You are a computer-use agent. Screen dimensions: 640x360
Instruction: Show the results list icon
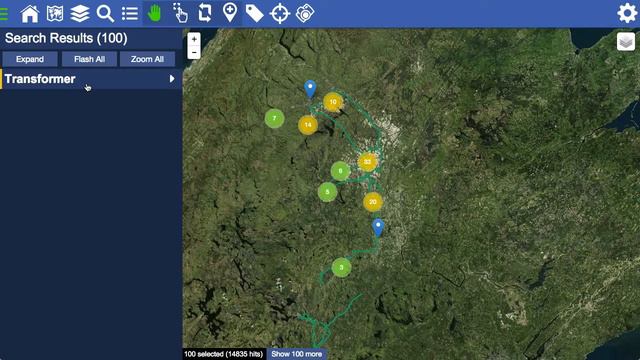[x=130, y=13]
